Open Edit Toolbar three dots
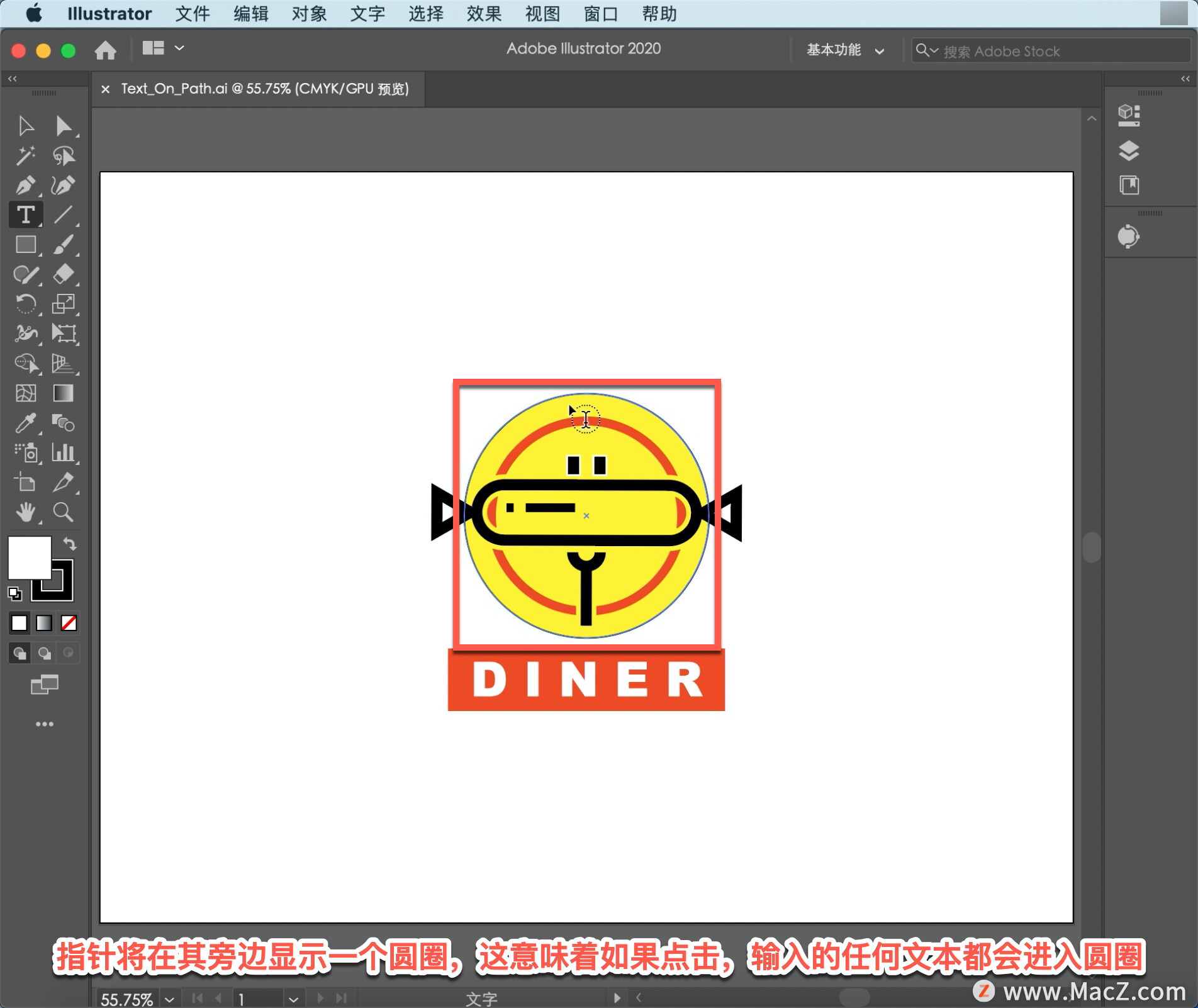 point(44,724)
